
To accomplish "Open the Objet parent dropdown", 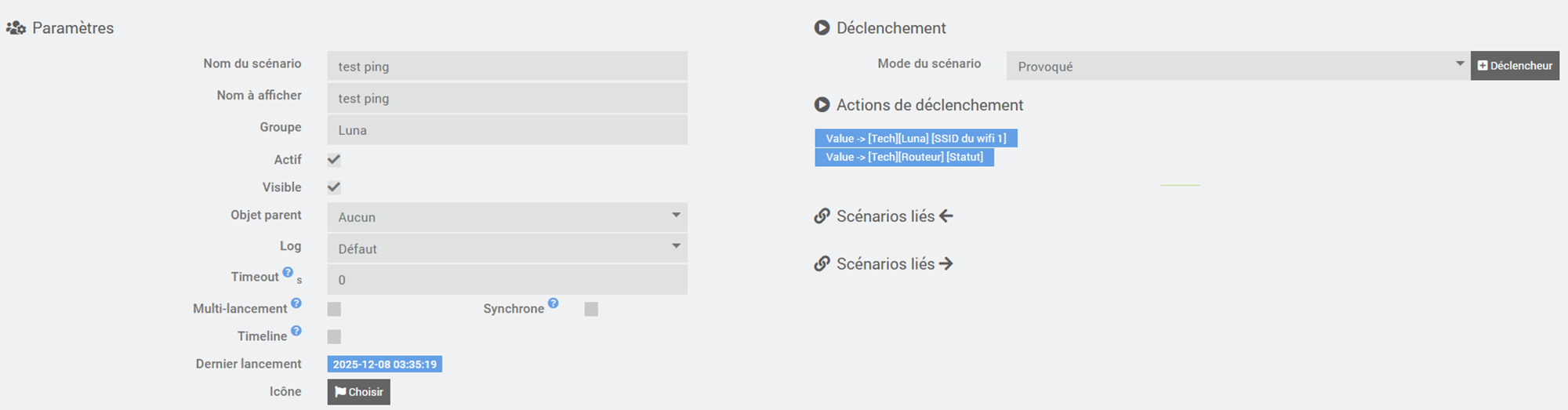I will (506, 217).
